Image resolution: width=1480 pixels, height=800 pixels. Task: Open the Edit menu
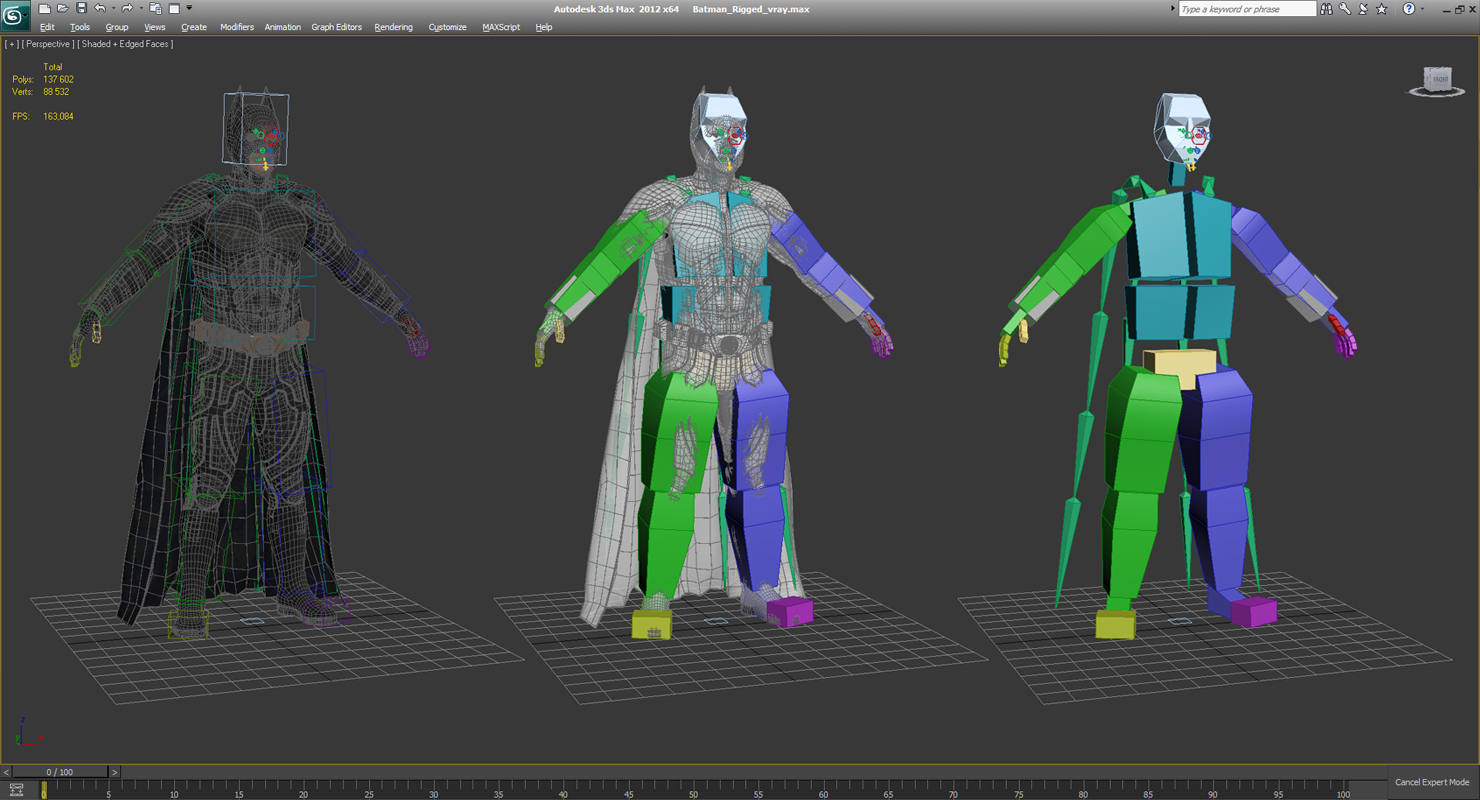(x=47, y=27)
